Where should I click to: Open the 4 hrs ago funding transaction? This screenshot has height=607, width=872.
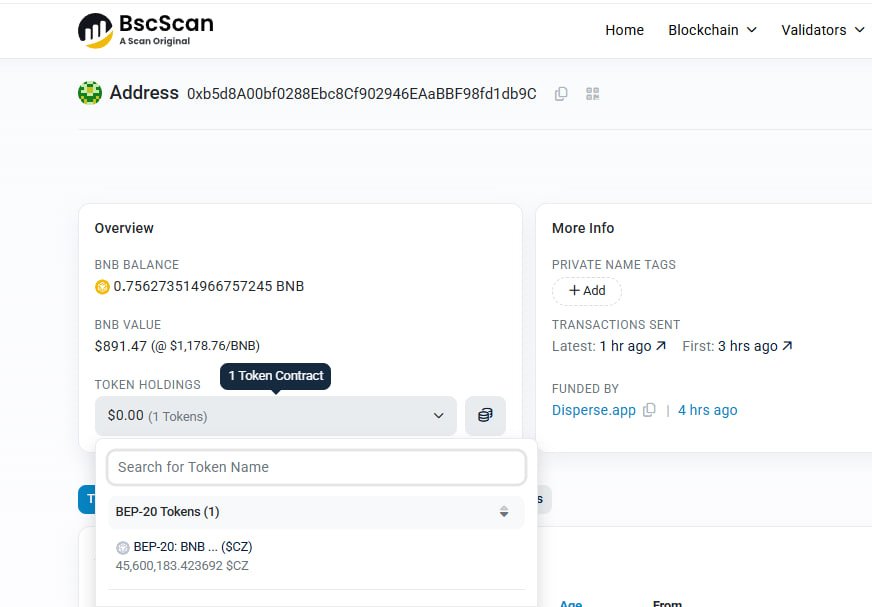pos(707,410)
